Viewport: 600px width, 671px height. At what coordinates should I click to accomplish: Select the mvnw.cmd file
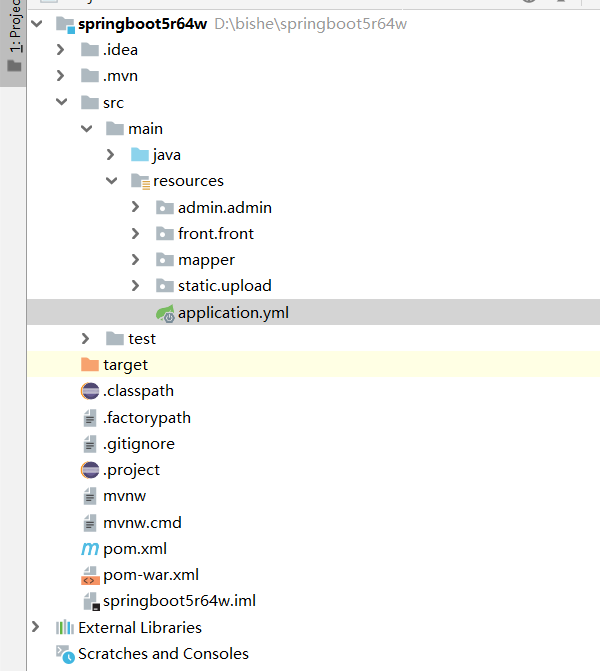142,522
